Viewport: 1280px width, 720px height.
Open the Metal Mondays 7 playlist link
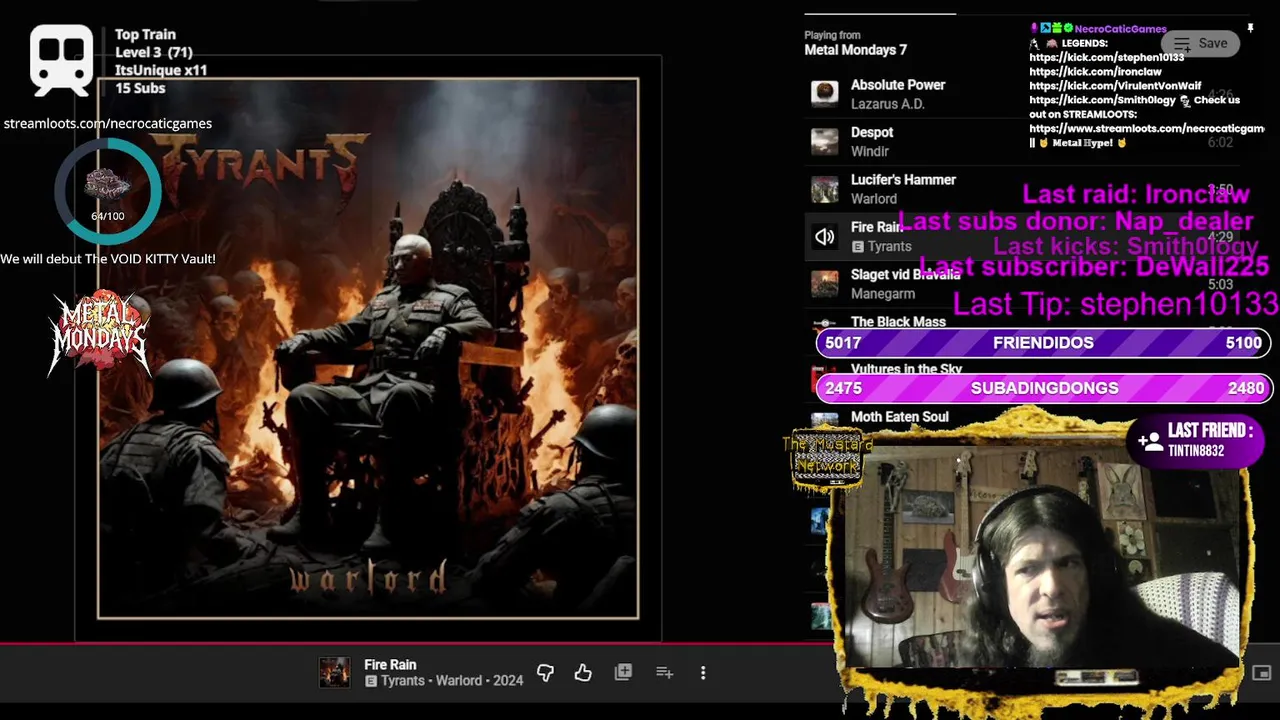pos(855,50)
